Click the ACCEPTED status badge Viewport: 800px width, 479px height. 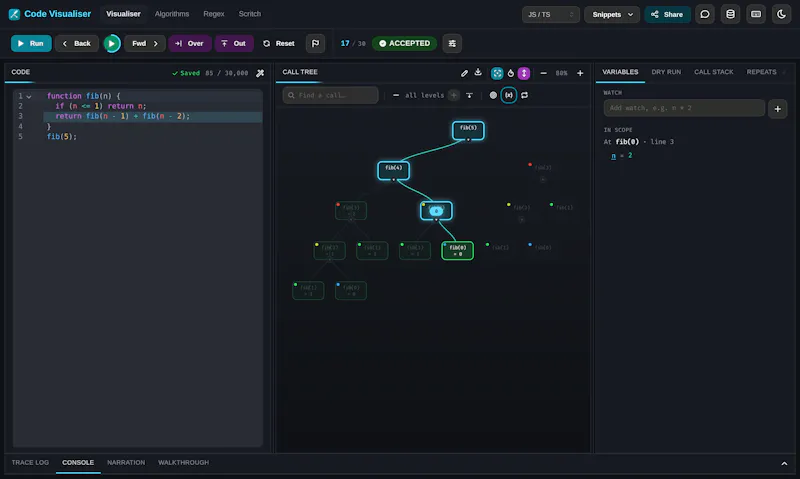tap(405, 43)
